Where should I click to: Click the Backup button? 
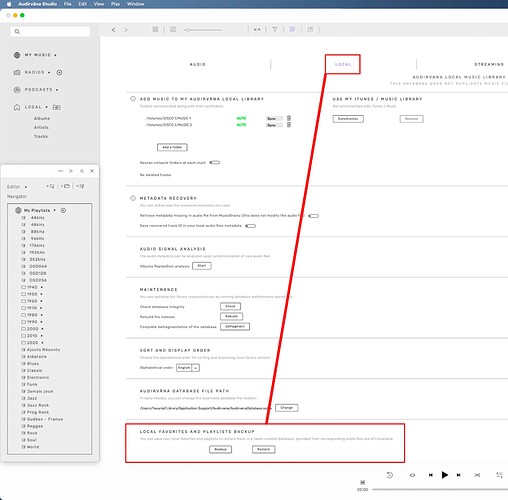point(220,449)
